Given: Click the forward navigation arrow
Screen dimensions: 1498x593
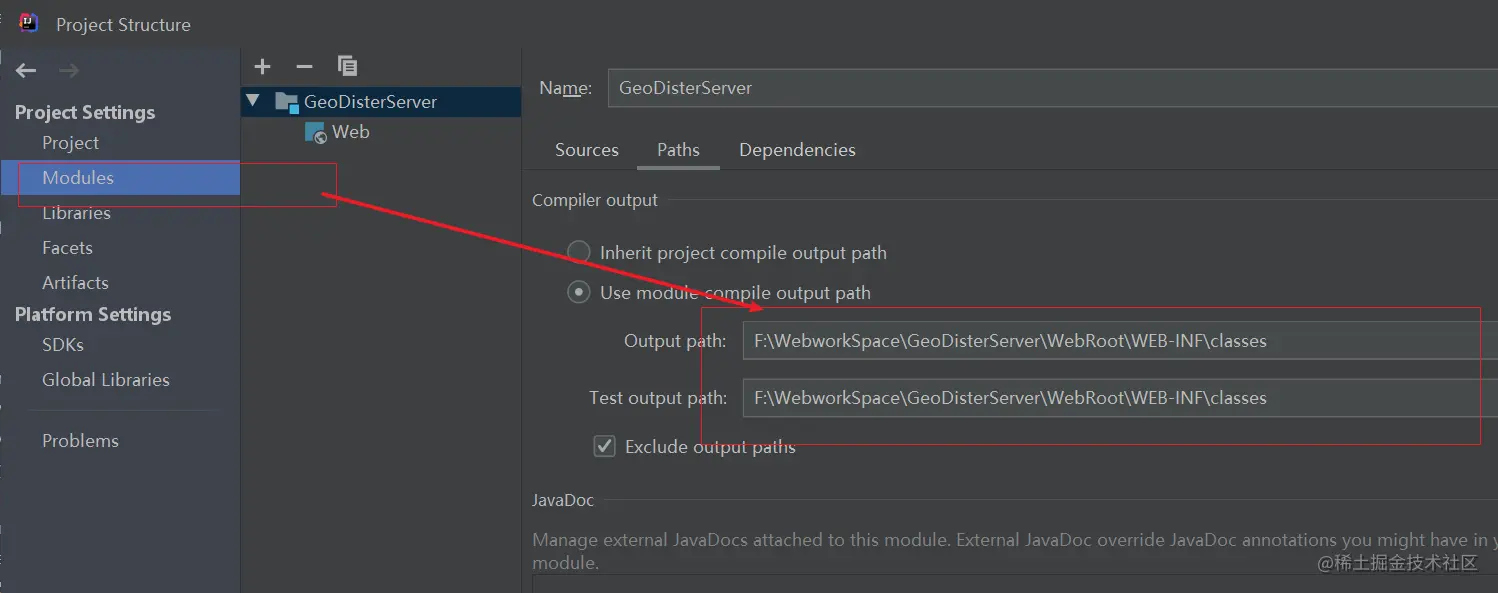Looking at the screenshot, I should 69,70.
